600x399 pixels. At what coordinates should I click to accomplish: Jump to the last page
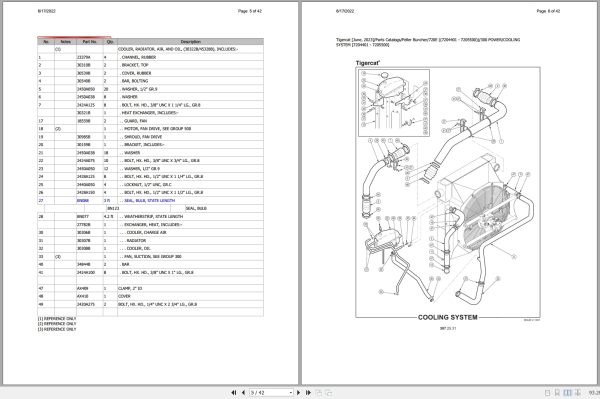(x=308, y=392)
